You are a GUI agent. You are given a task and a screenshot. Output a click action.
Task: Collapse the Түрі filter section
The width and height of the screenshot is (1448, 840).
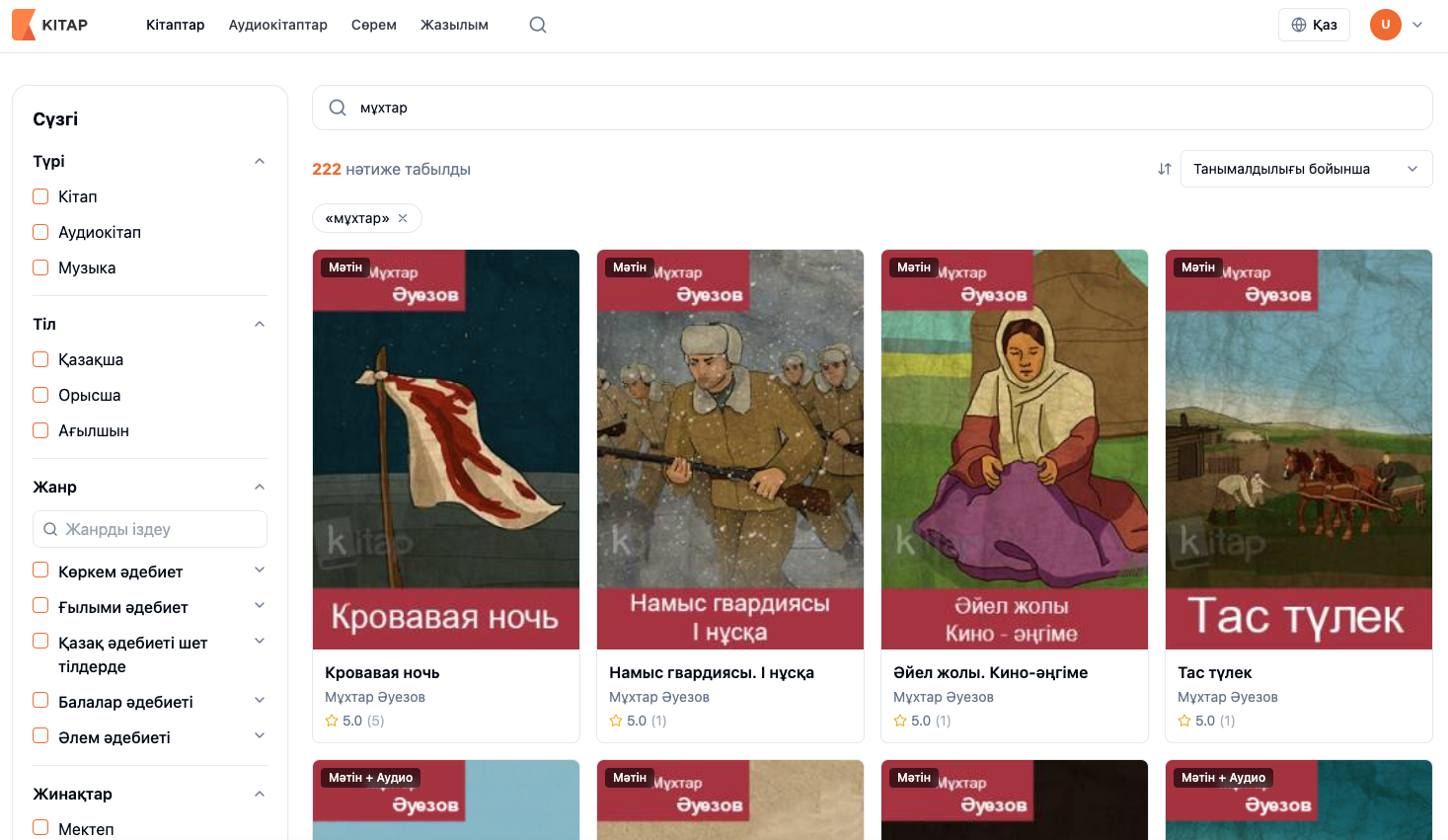[260, 161]
